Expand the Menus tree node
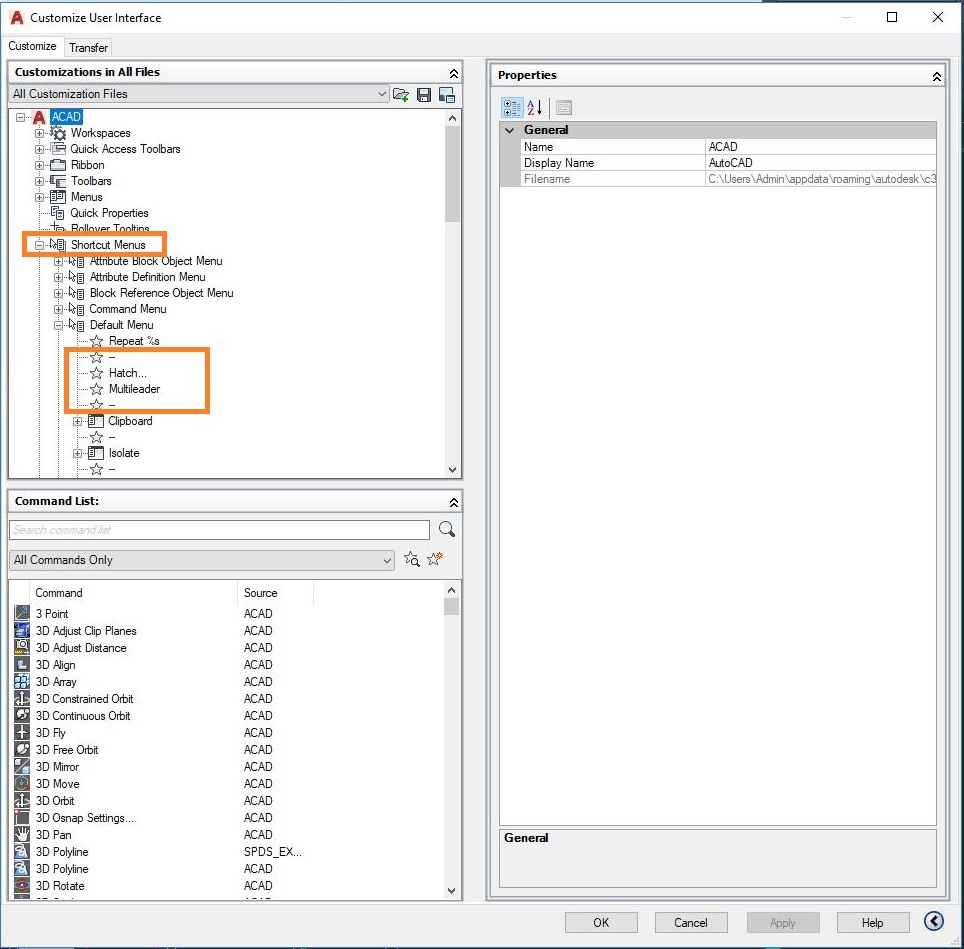The width and height of the screenshot is (964, 949). (x=39, y=197)
